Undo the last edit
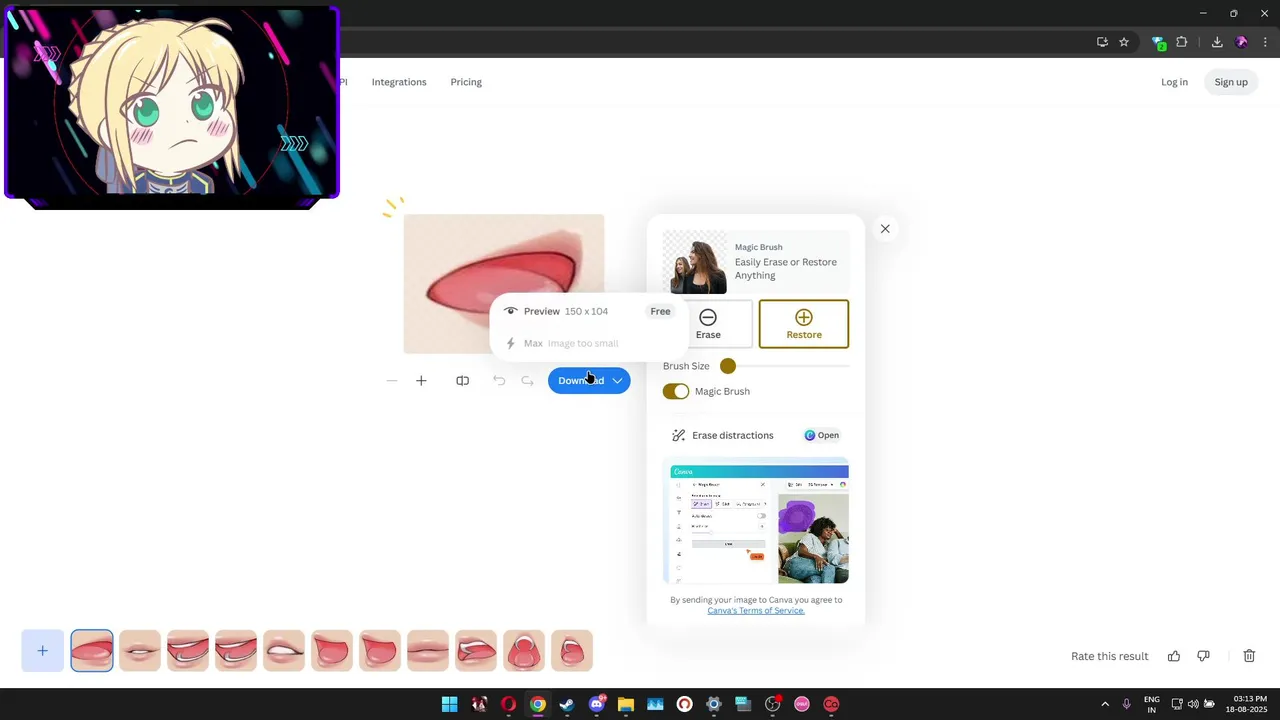Image resolution: width=1280 pixels, height=720 pixels. tap(499, 381)
